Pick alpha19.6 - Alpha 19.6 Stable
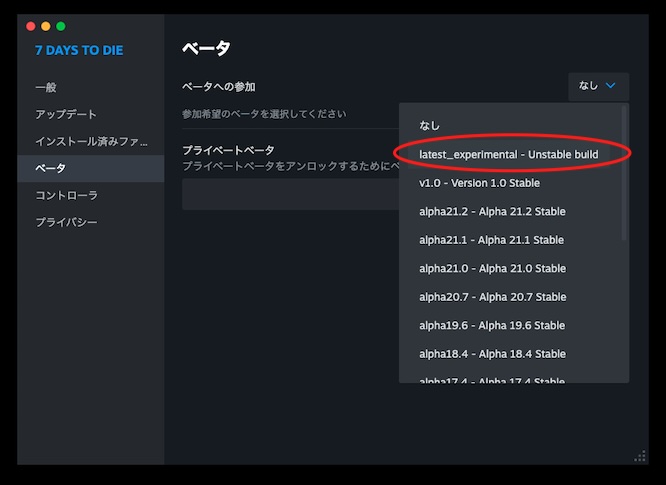The height and width of the screenshot is (485, 666). (x=492, y=326)
